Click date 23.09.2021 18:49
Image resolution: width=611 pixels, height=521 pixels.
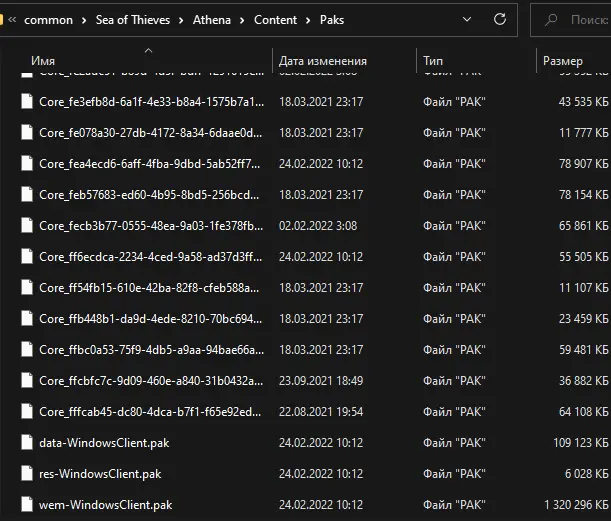[x=321, y=381]
